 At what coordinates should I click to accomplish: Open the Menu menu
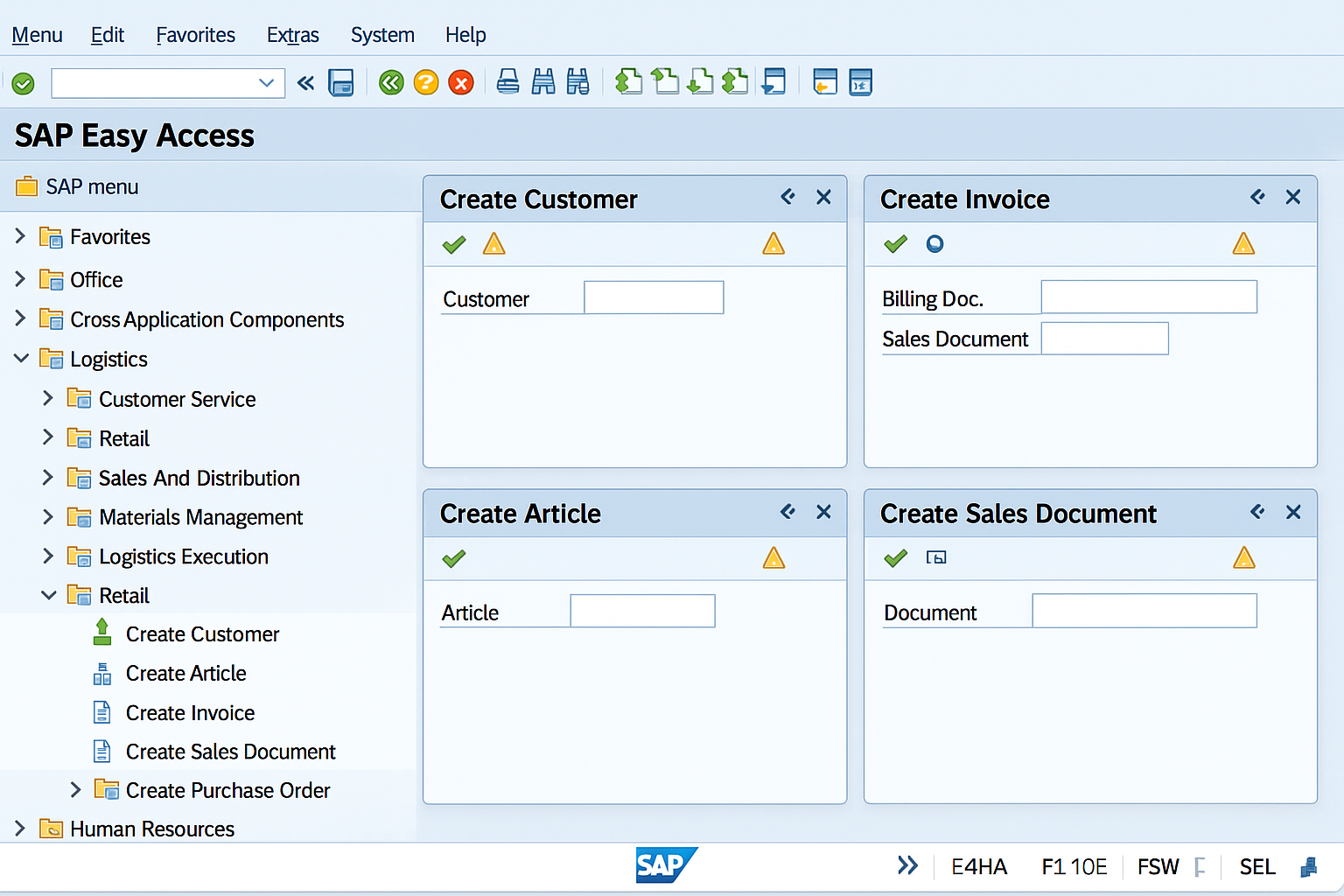37,35
